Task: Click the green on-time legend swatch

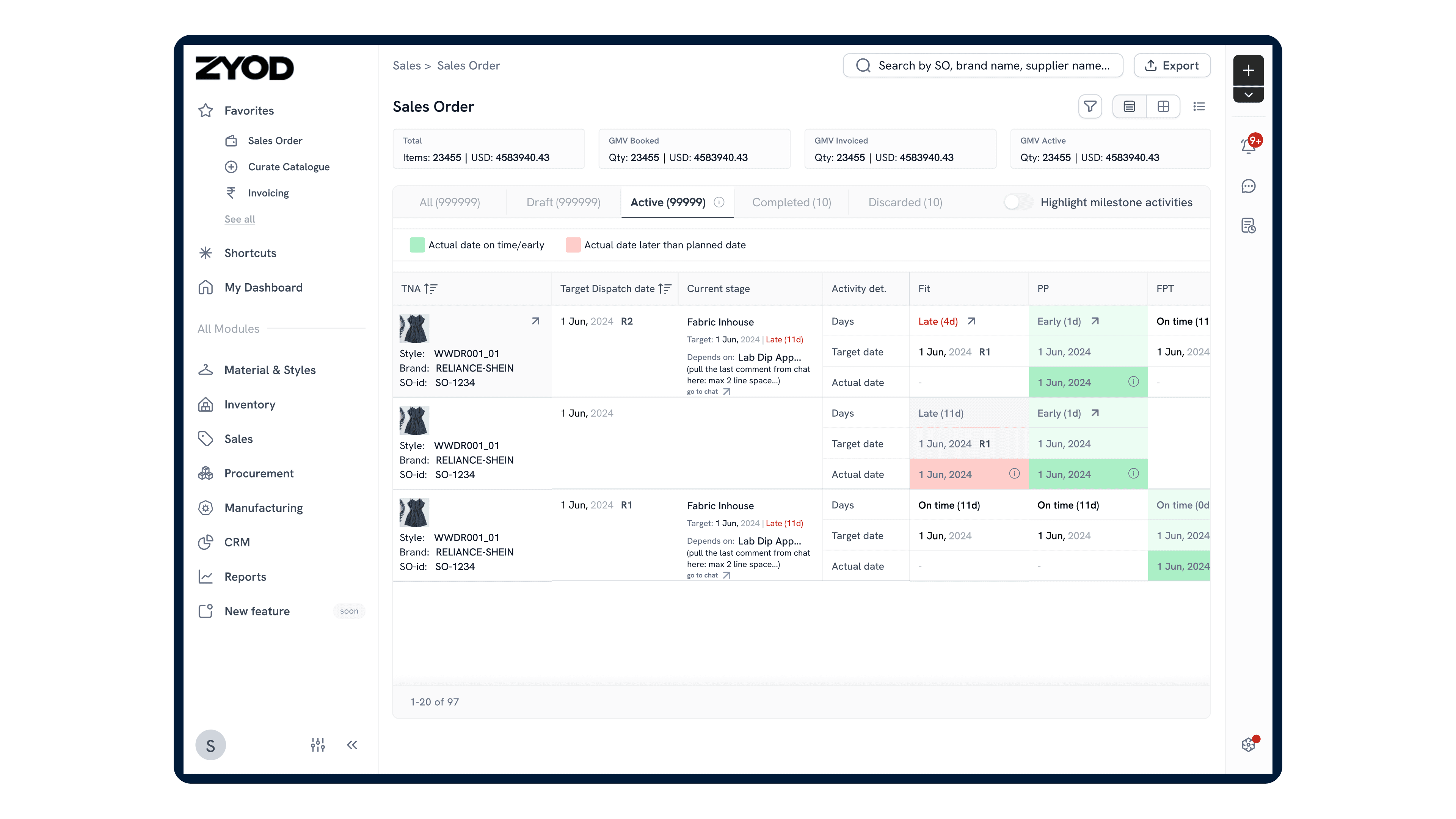Action: (417, 245)
